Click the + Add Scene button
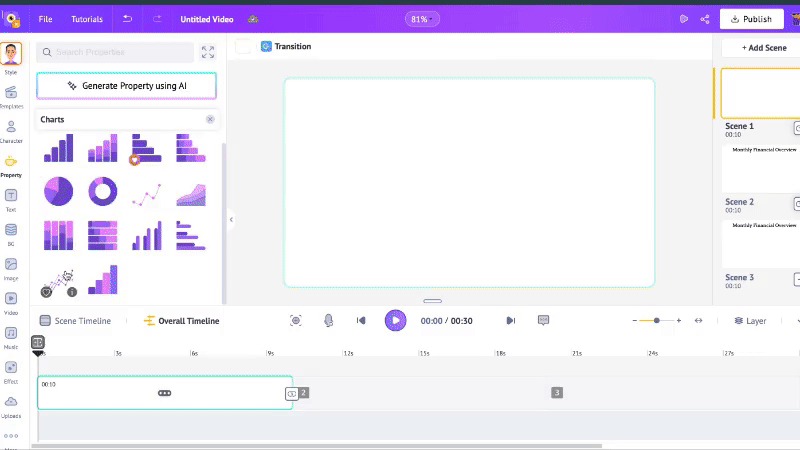Image resolution: width=800 pixels, height=450 pixels. pyautogui.click(x=764, y=48)
